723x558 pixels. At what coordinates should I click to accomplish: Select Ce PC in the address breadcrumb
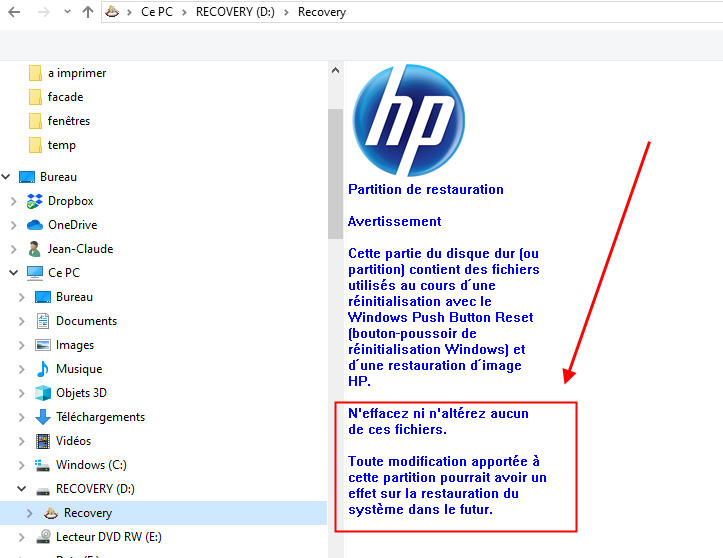[x=157, y=12]
